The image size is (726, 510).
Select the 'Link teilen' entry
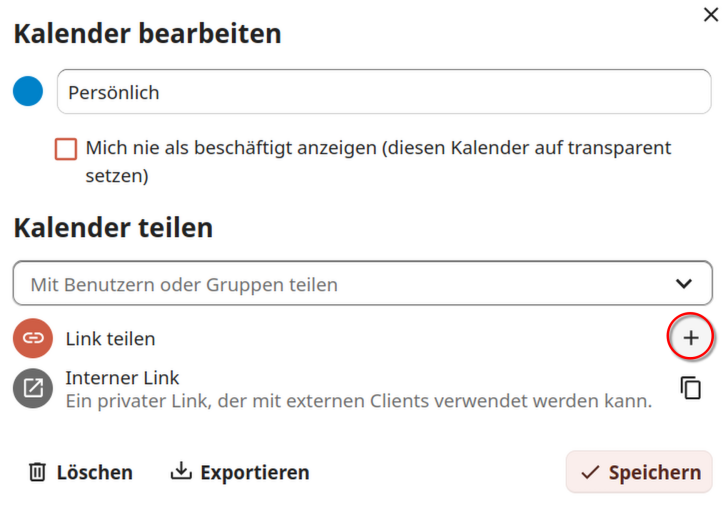coord(110,339)
